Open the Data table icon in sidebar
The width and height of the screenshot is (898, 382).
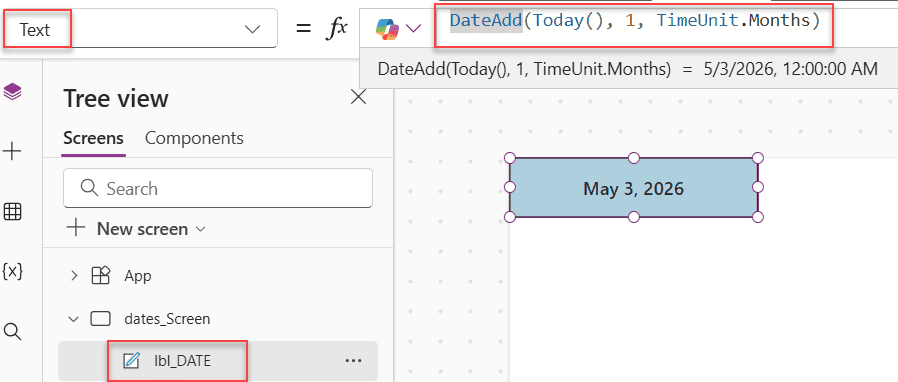[13, 212]
